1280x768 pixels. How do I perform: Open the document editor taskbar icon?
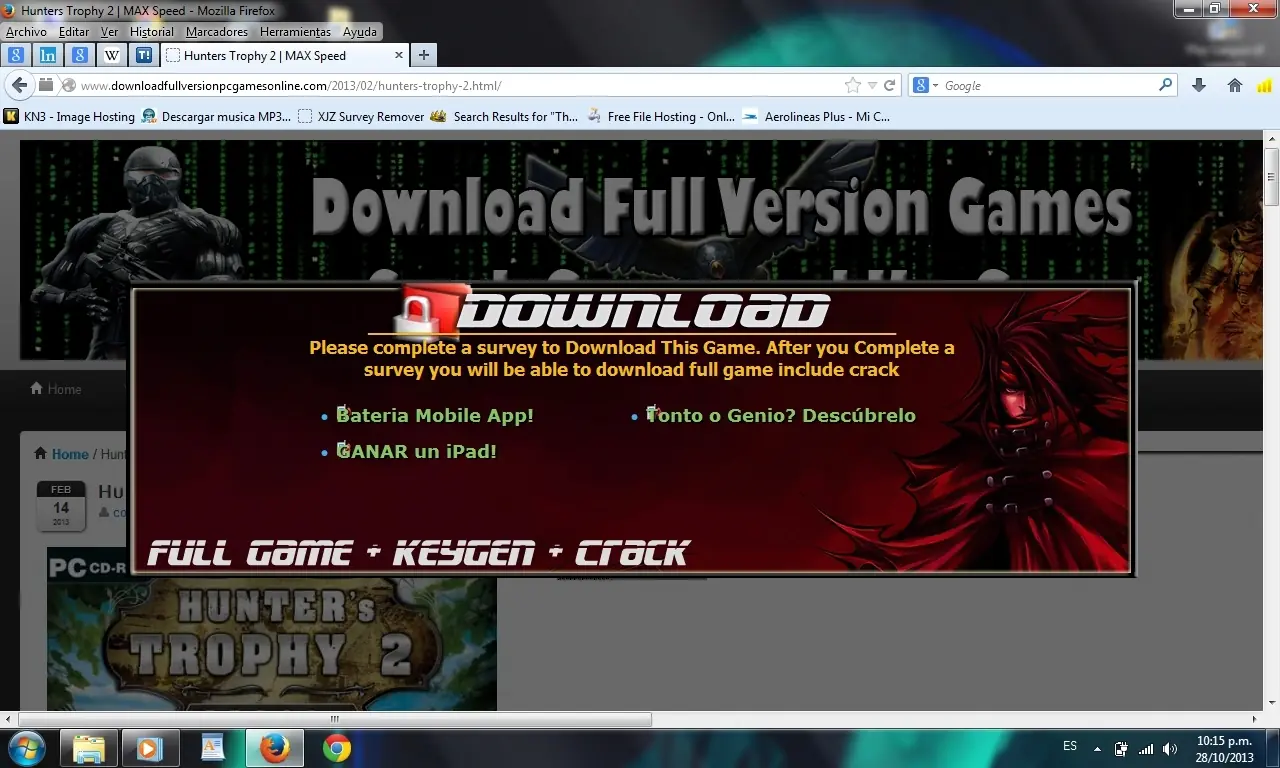click(212, 747)
